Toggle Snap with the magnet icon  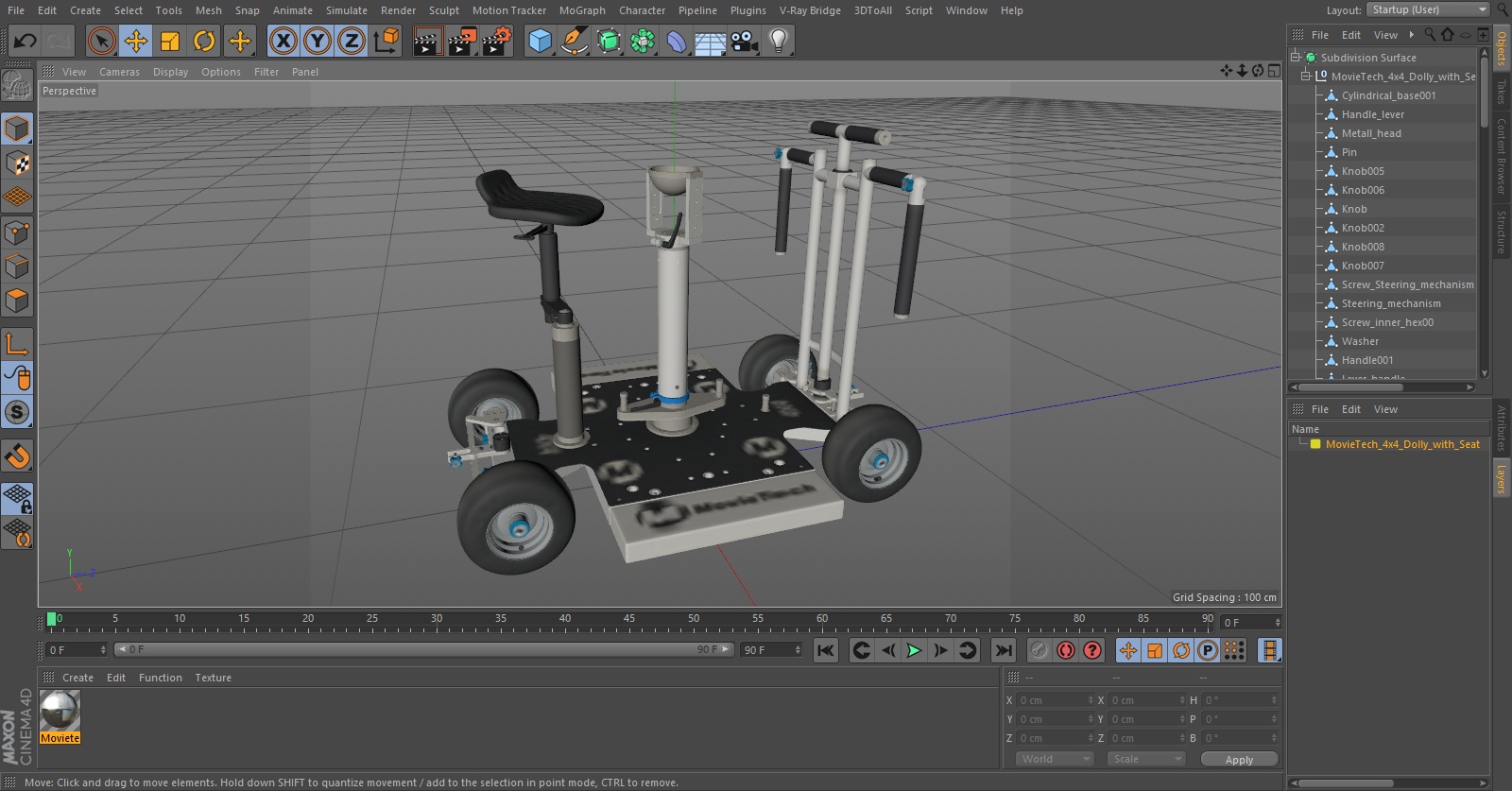click(17, 456)
